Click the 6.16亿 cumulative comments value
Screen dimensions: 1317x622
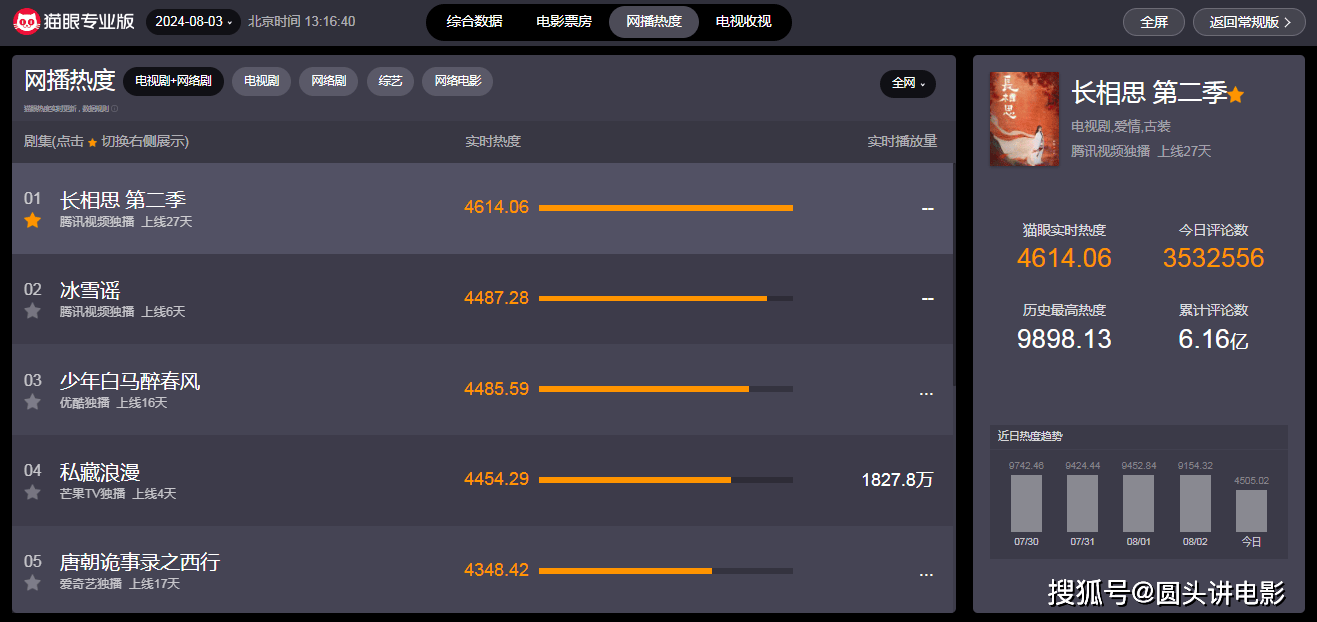(x=1213, y=339)
